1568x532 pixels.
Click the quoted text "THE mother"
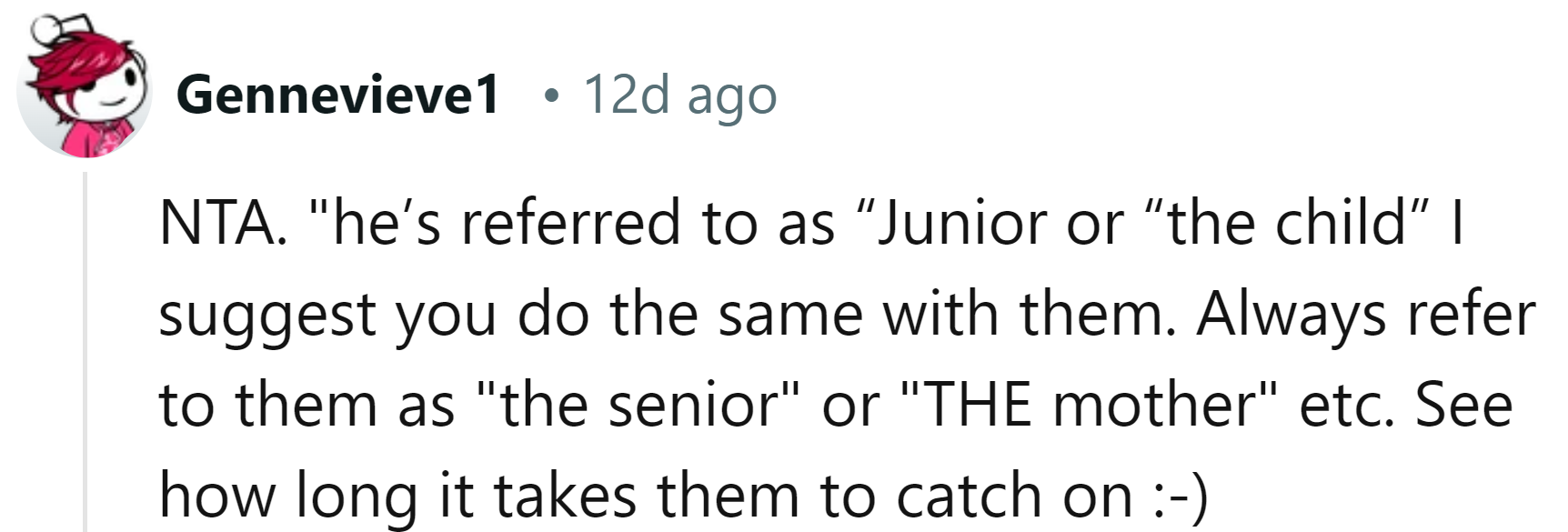[x=1088, y=405]
